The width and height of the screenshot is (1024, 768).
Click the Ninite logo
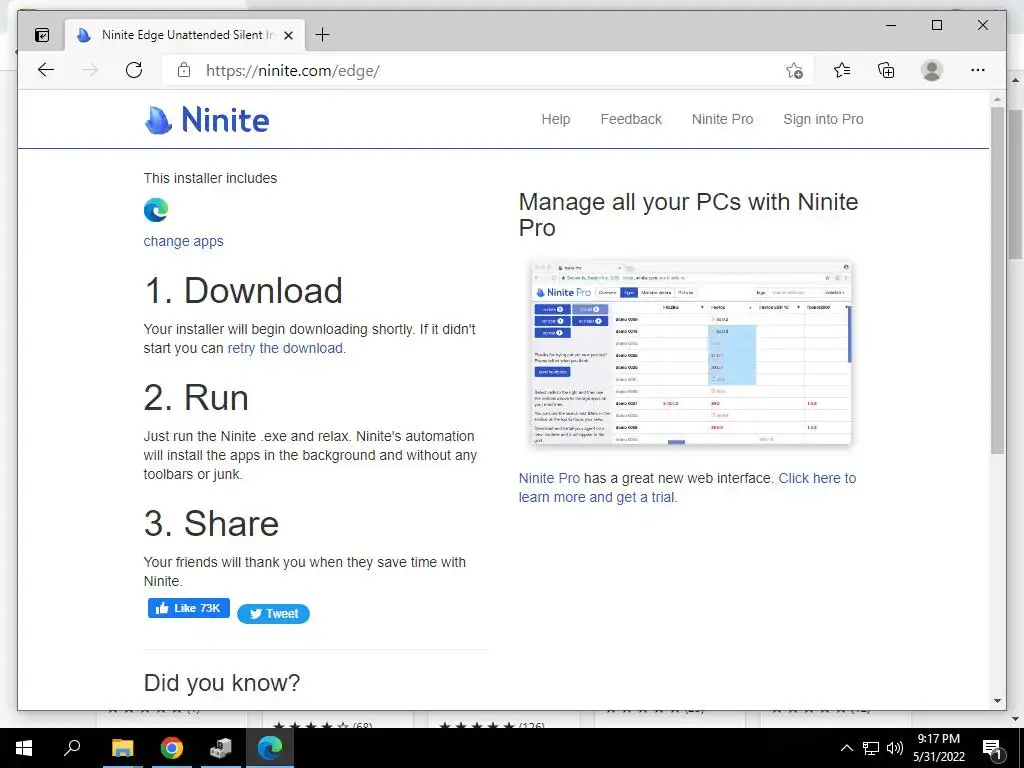tap(206, 120)
